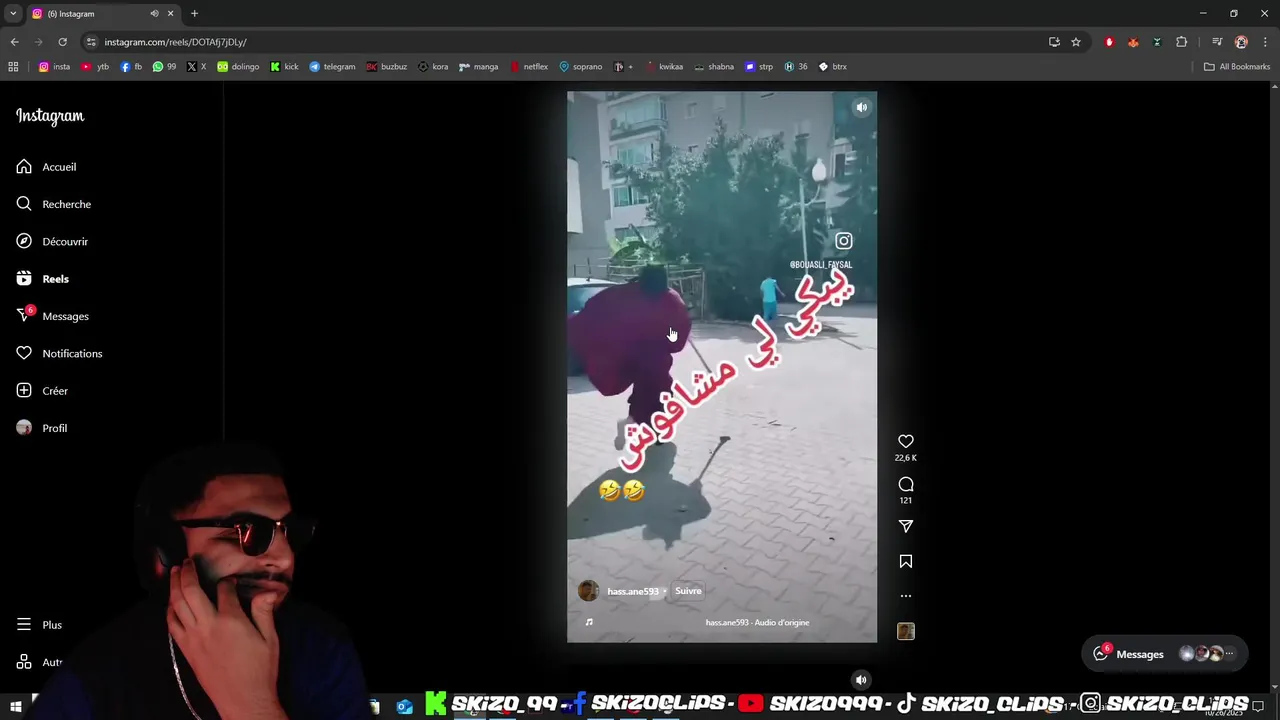The height and width of the screenshot is (720, 1280).
Task: Open Profil from the sidebar
Action: click(42, 428)
